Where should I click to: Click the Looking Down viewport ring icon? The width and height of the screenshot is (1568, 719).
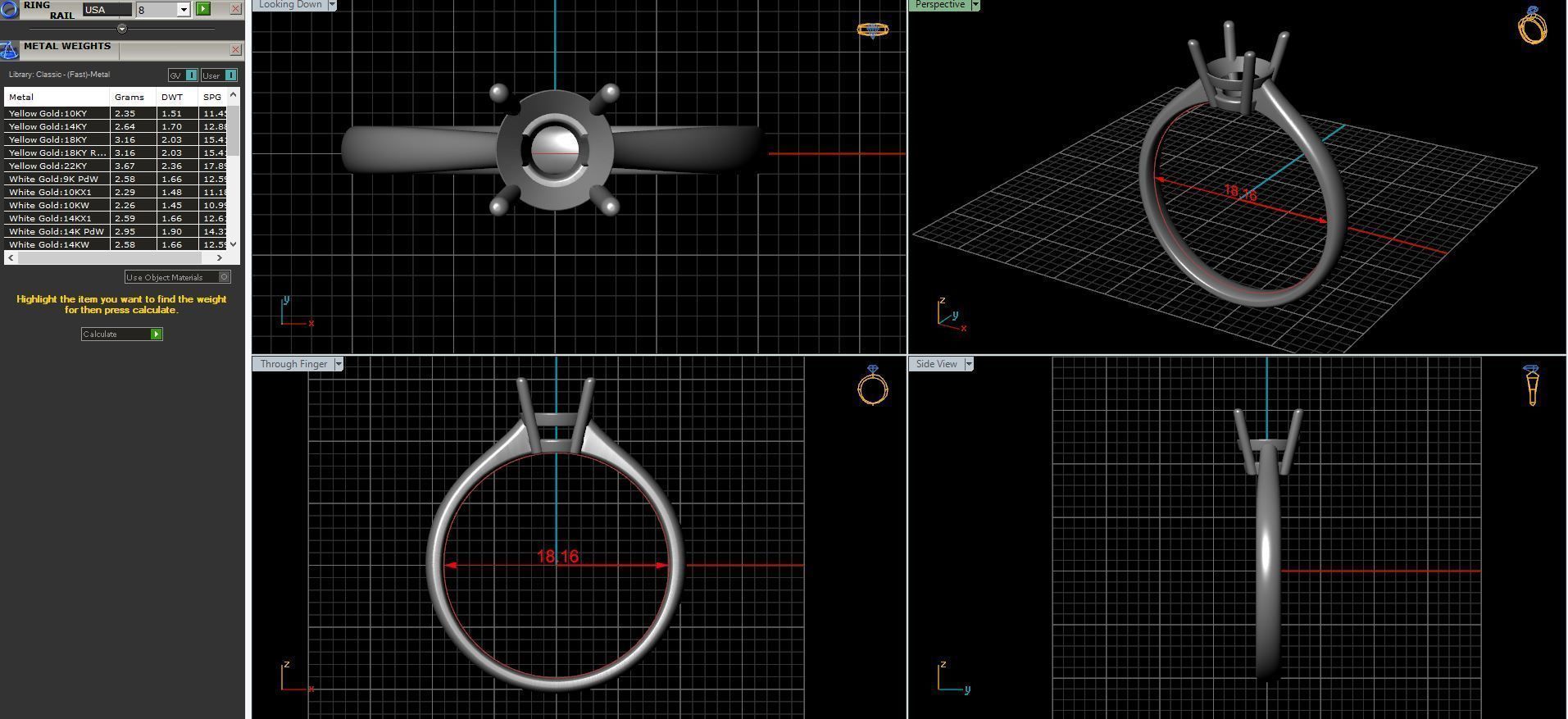point(872,30)
